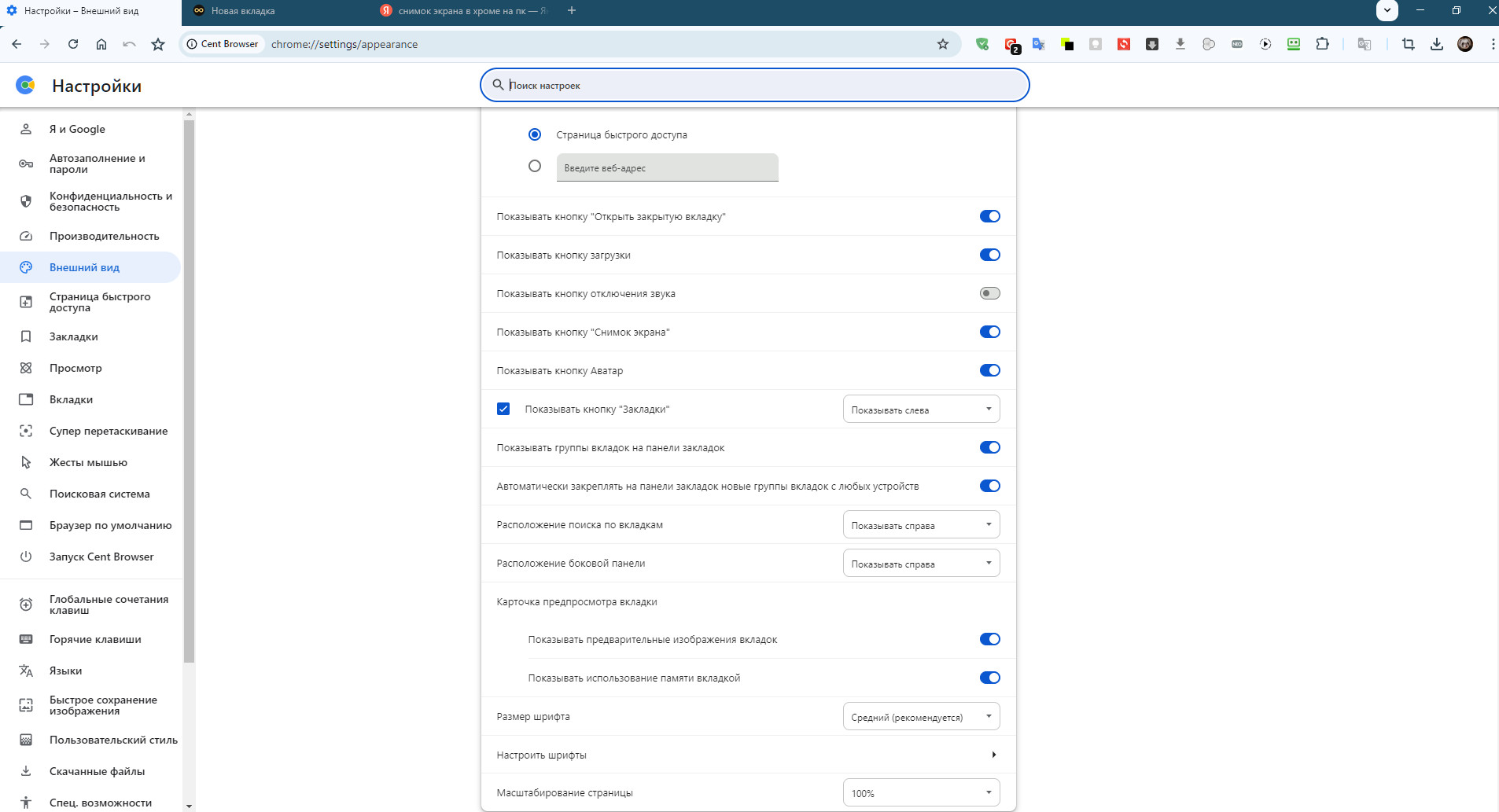
Task: Uncheck show Bookmarks button checkbox
Action: point(503,409)
